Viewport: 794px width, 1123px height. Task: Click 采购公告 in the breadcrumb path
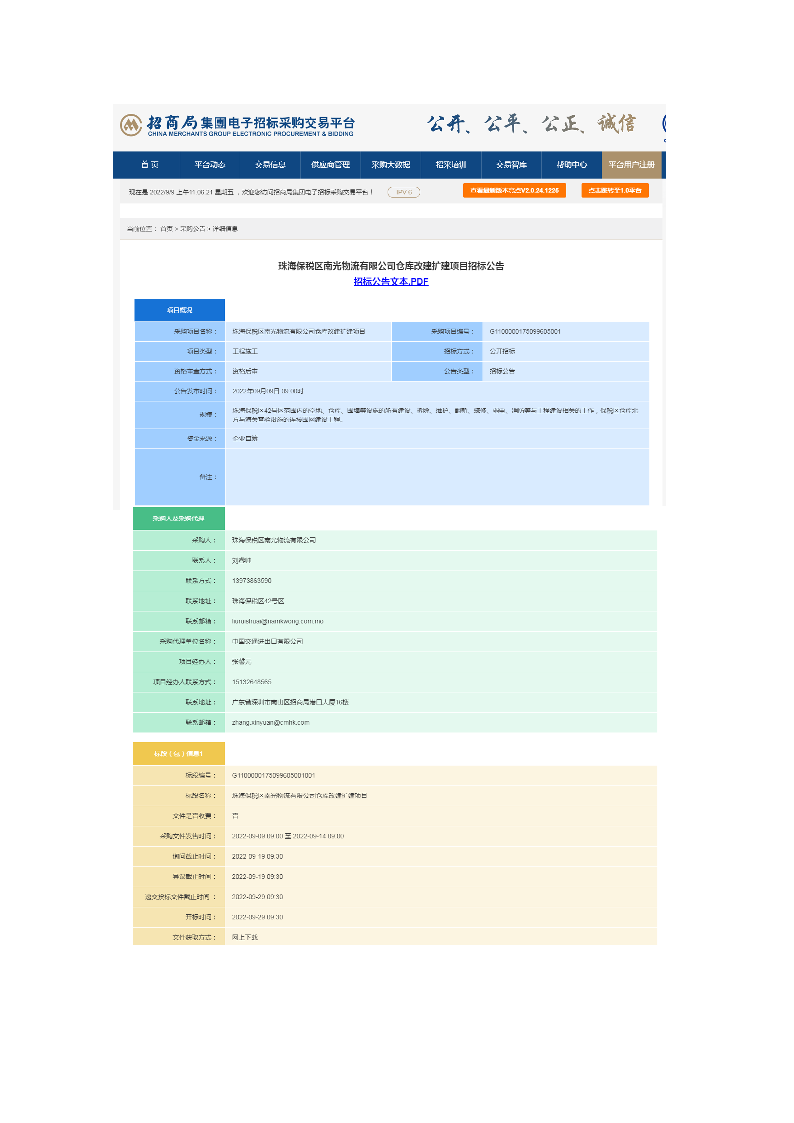point(192,229)
